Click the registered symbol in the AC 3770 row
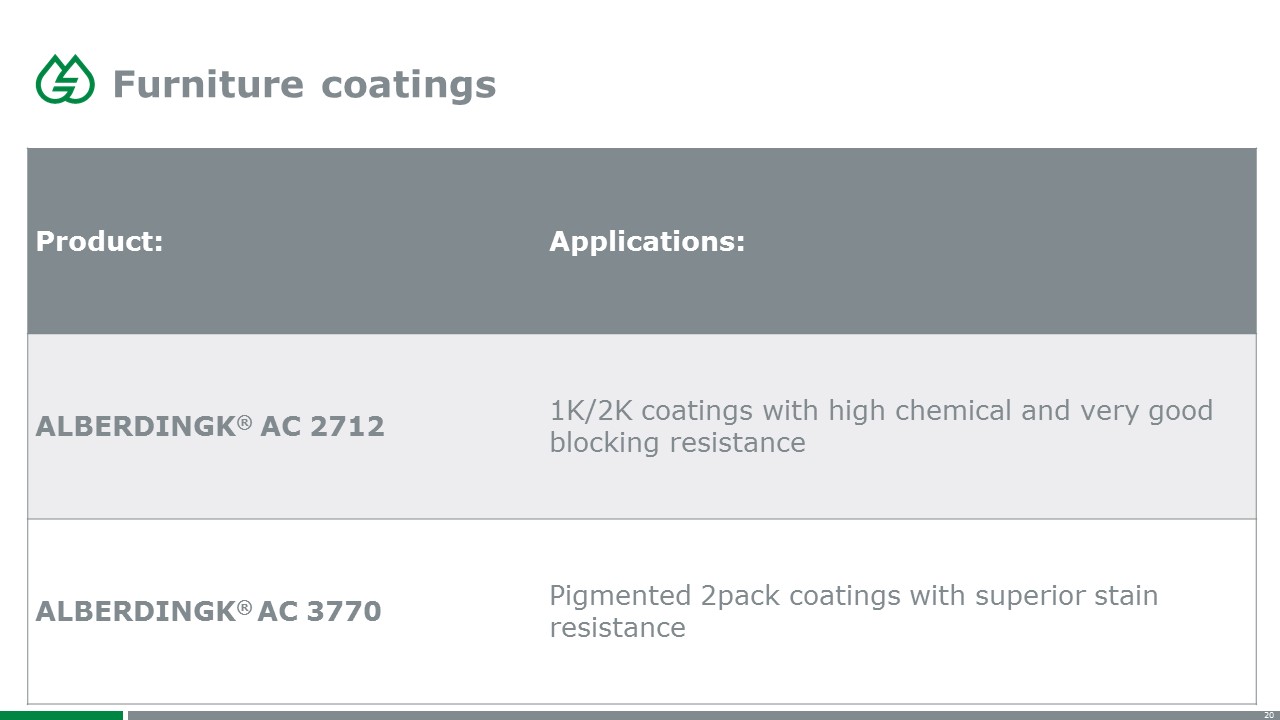Image resolution: width=1280 pixels, height=720 pixels. (245, 607)
